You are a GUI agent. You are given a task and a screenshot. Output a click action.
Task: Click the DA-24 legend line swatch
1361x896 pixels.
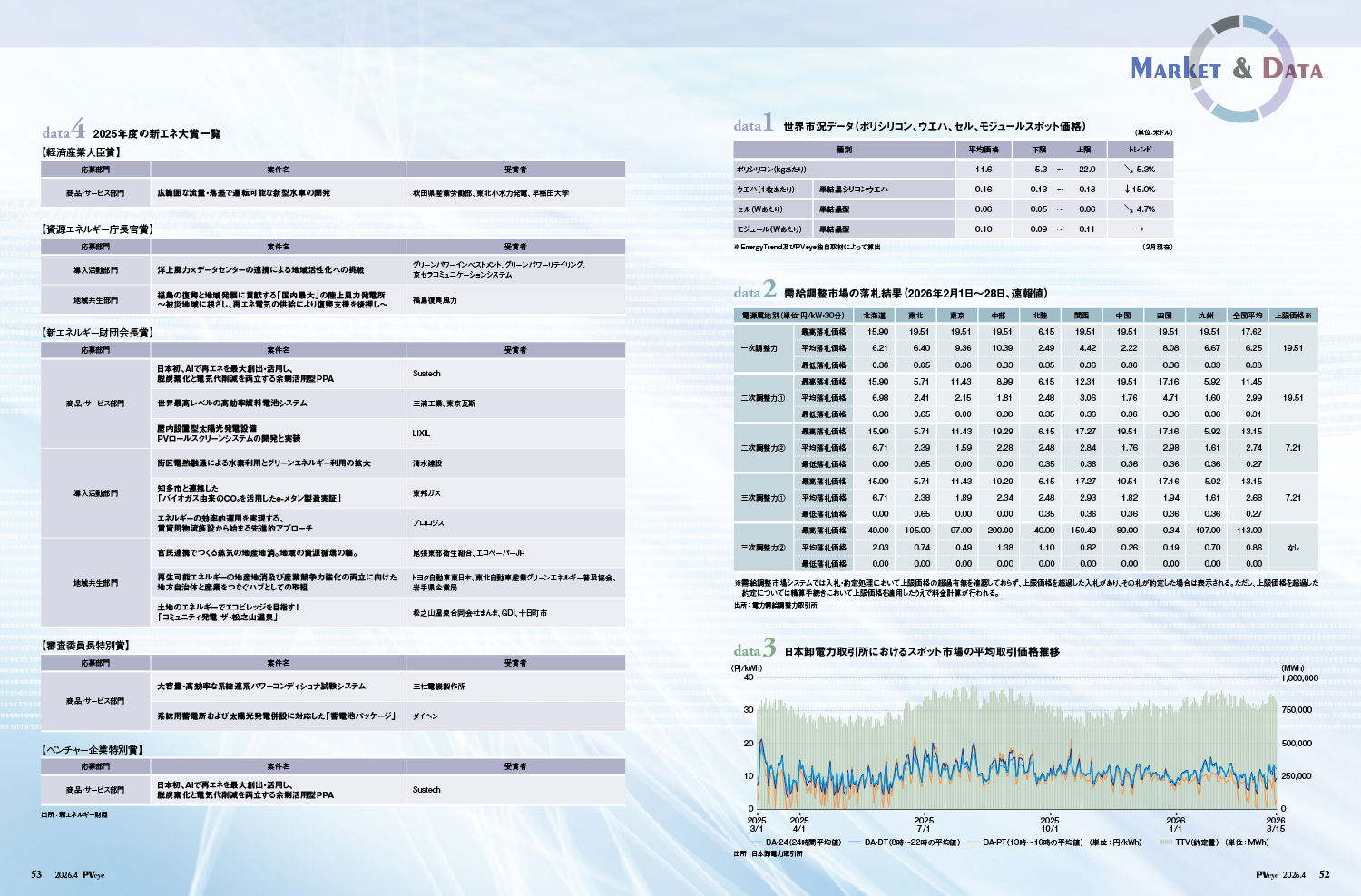click(756, 842)
